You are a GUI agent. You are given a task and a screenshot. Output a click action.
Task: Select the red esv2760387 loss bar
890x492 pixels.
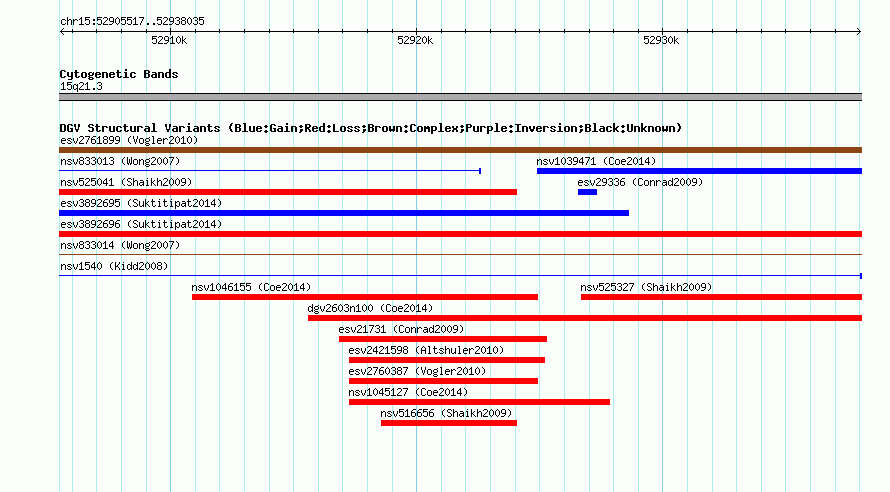click(x=443, y=381)
